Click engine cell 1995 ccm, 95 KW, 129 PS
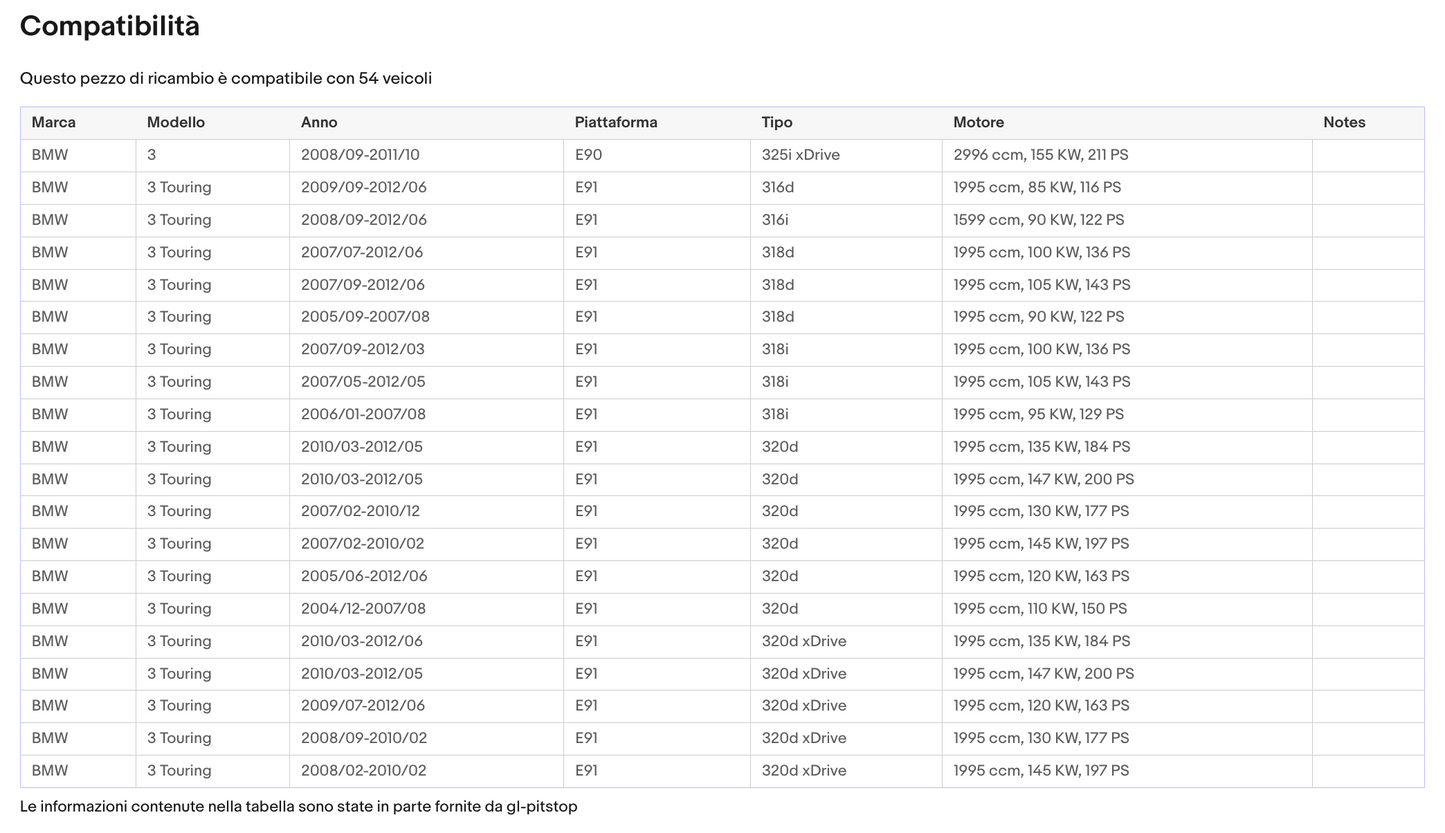This screenshot has height=833, width=1445. coord(1127,415)
